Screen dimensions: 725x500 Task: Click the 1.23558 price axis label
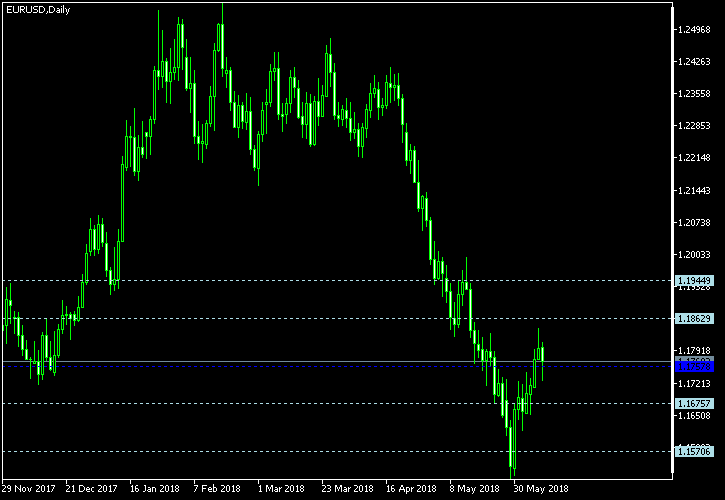(694, 94)
